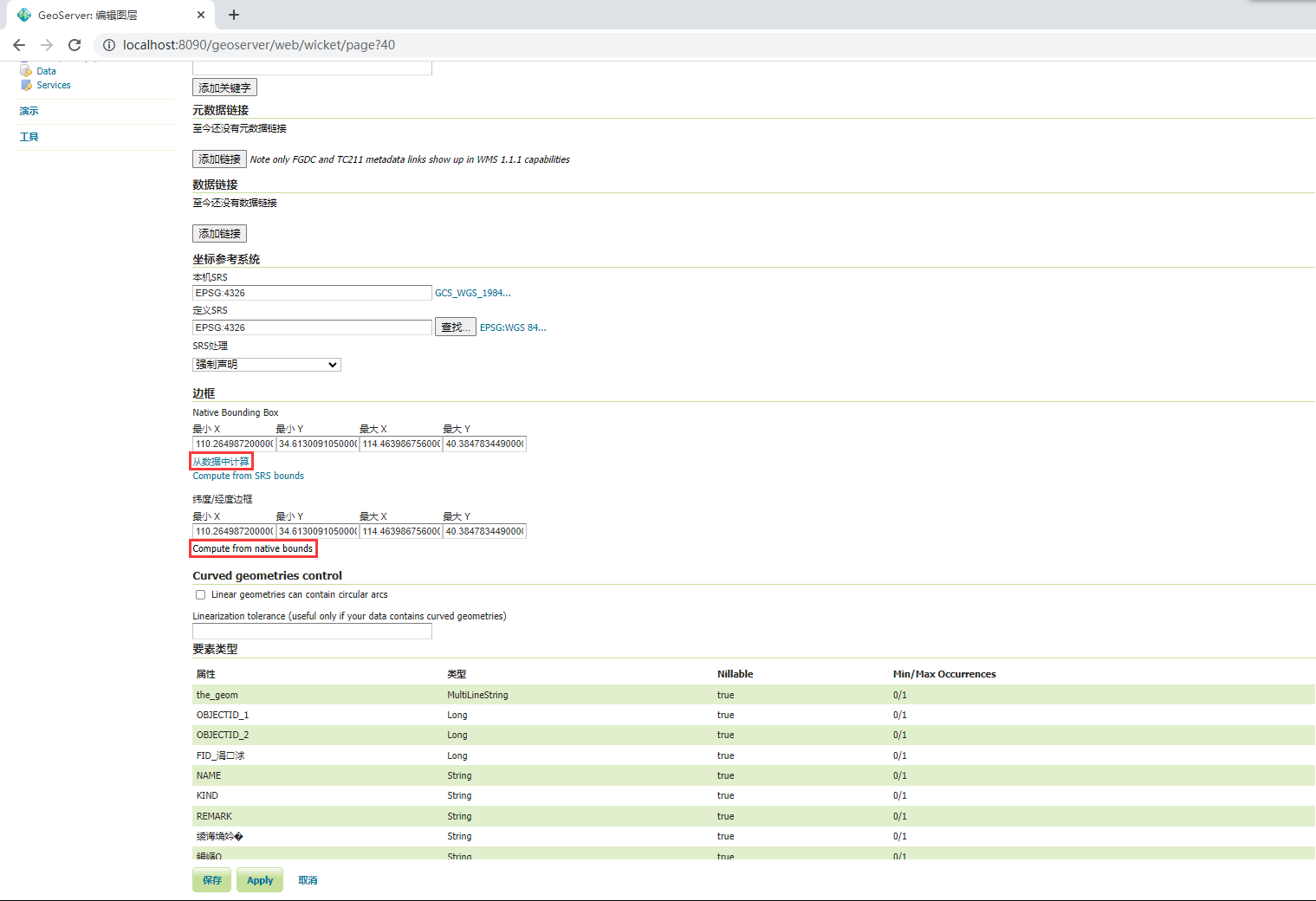Open the SRS处理 dropdown showing 强制声明
Viewport: 1316px width, 901px height.
click(266, 364)
